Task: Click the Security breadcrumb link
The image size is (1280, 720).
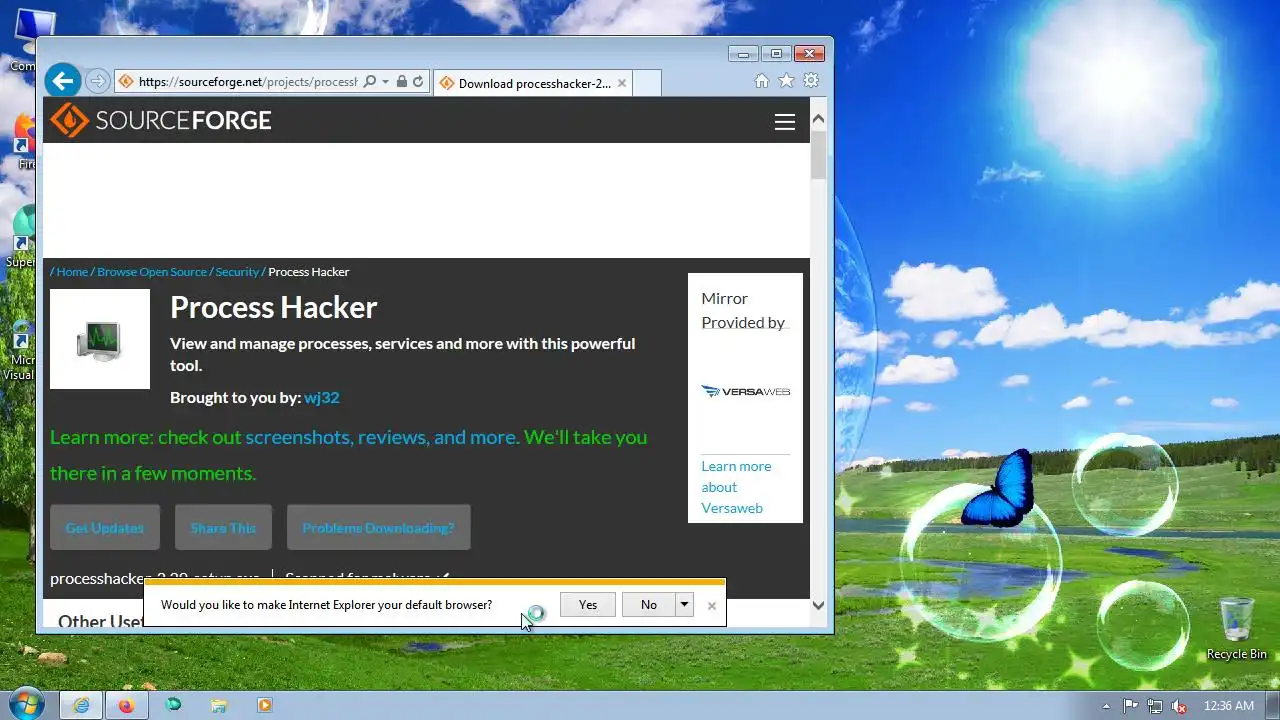Action: pyautogui.click(x=237, y=272)
